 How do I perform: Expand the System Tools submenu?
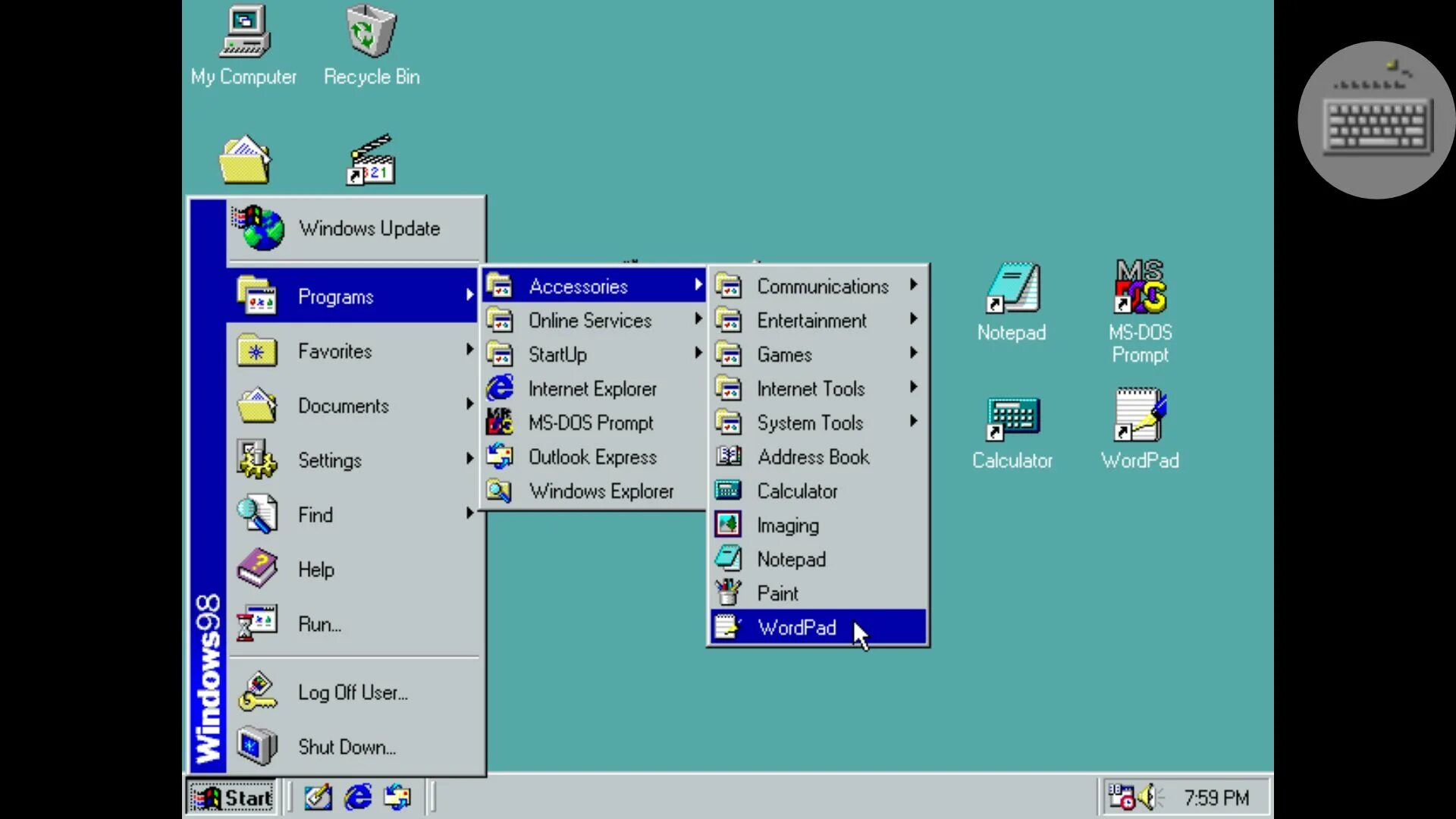point(810,423)
